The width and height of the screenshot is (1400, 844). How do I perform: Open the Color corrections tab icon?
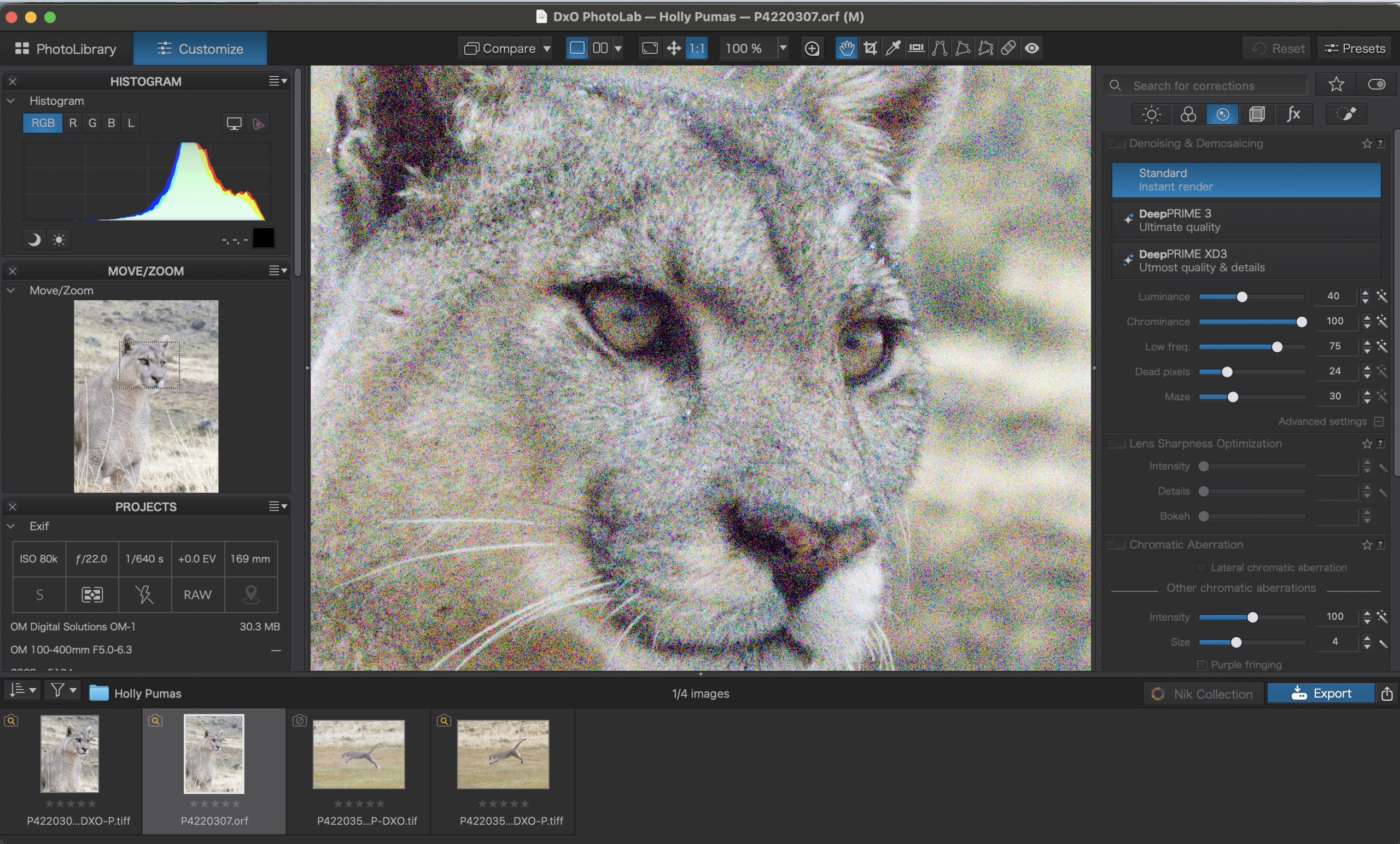[1188, 114]
